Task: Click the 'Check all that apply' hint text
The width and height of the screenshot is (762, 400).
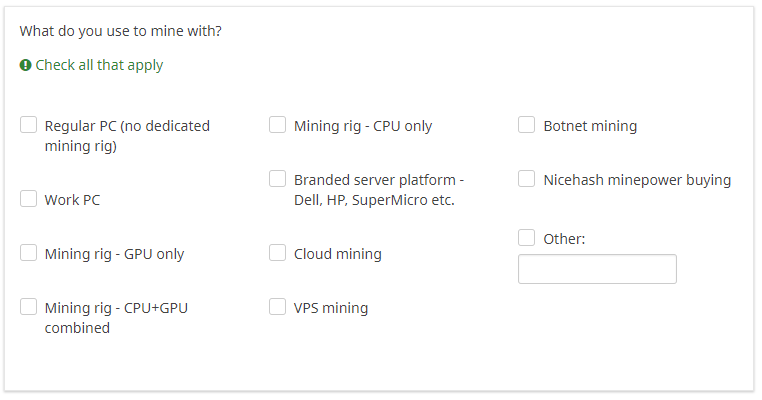Action: (99, 65)
